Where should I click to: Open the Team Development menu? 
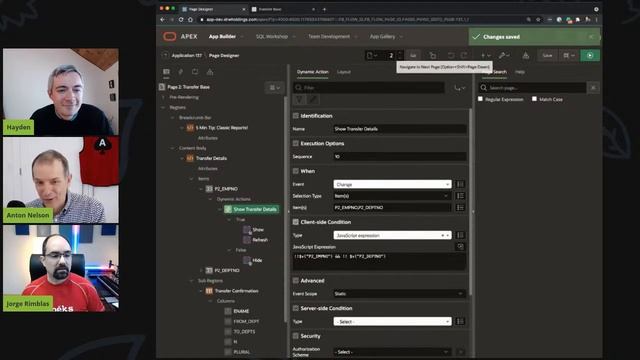[333, 36]
